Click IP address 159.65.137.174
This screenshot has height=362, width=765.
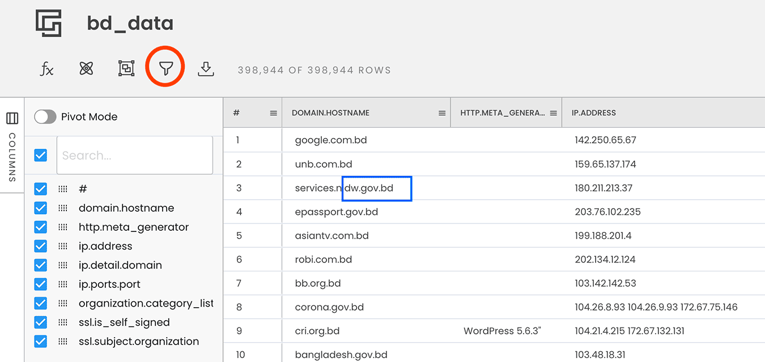tap(605, 164)
